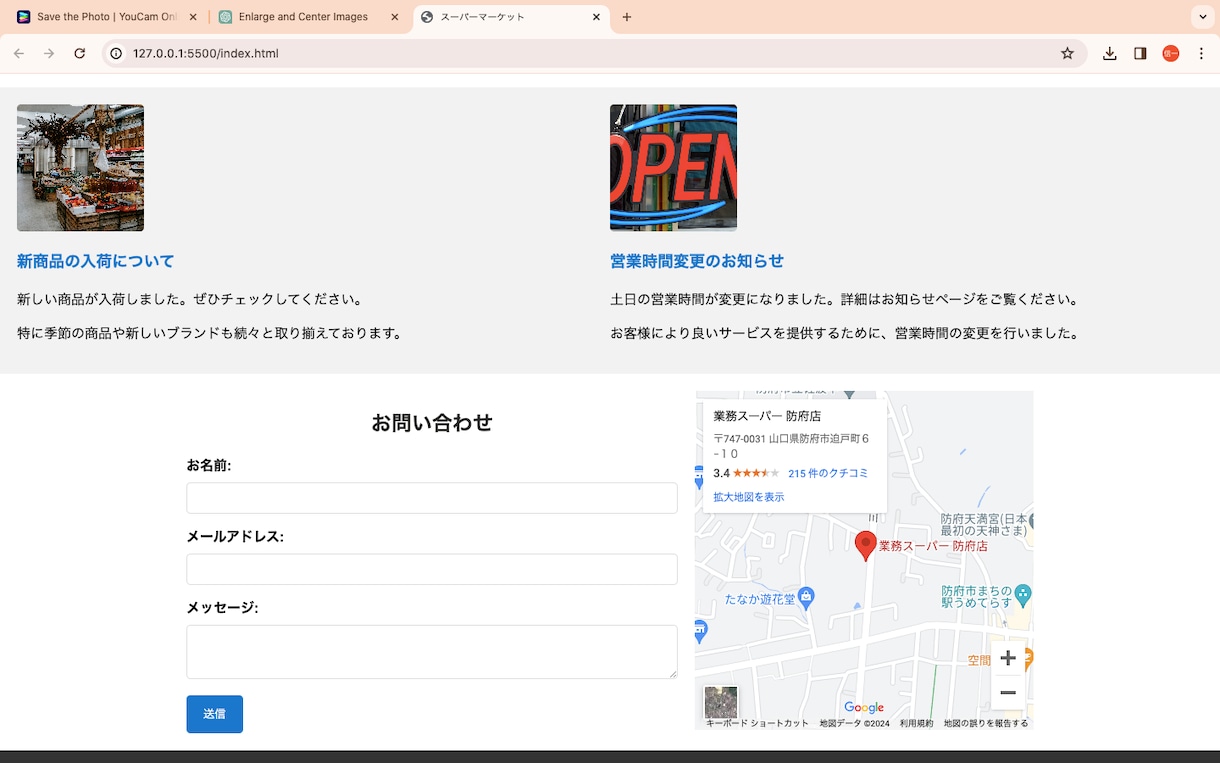The width and height of the screenshot is (1220, 763).
Task: Open 営業時間変更のお知らせ heading link
Action: coord(697,261)
